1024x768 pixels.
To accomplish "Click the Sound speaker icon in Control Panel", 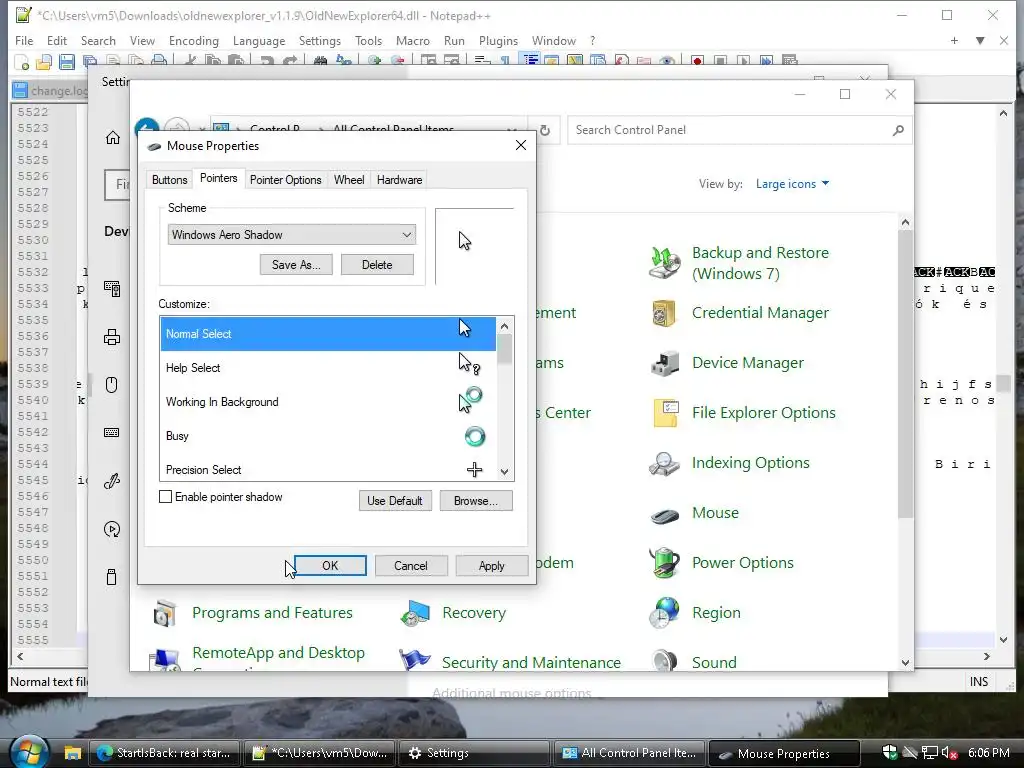I will pyautogui.click(x=665, y=661).
